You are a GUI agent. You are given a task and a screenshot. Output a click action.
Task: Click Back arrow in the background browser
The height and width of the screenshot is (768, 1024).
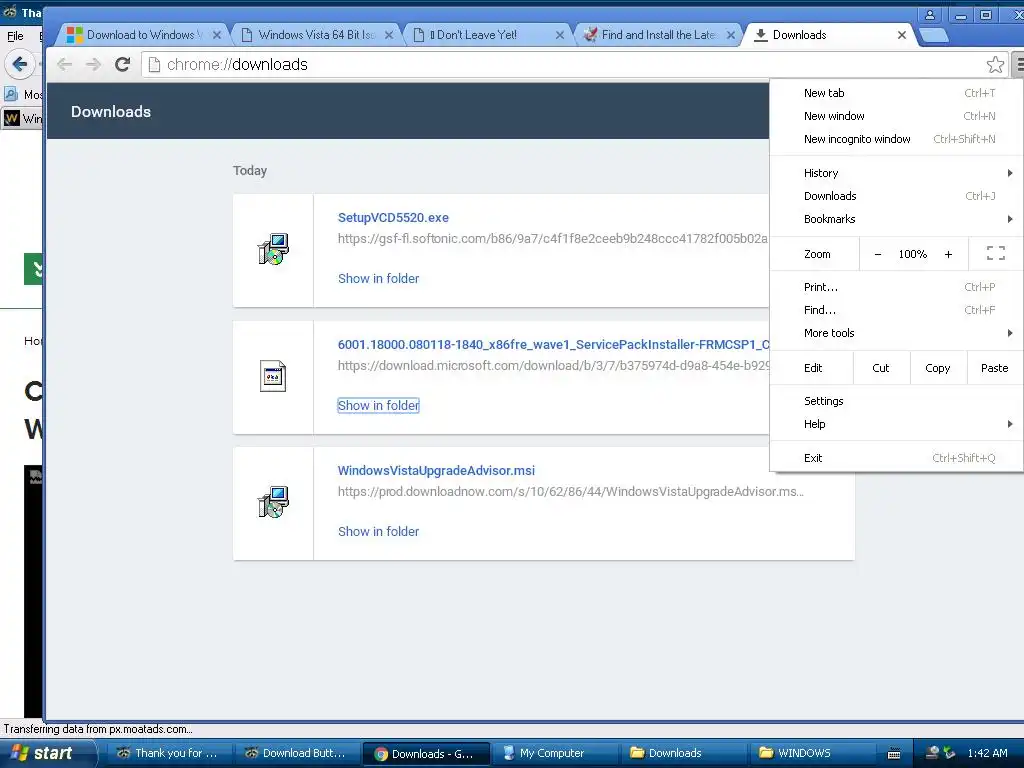[20, 64]
